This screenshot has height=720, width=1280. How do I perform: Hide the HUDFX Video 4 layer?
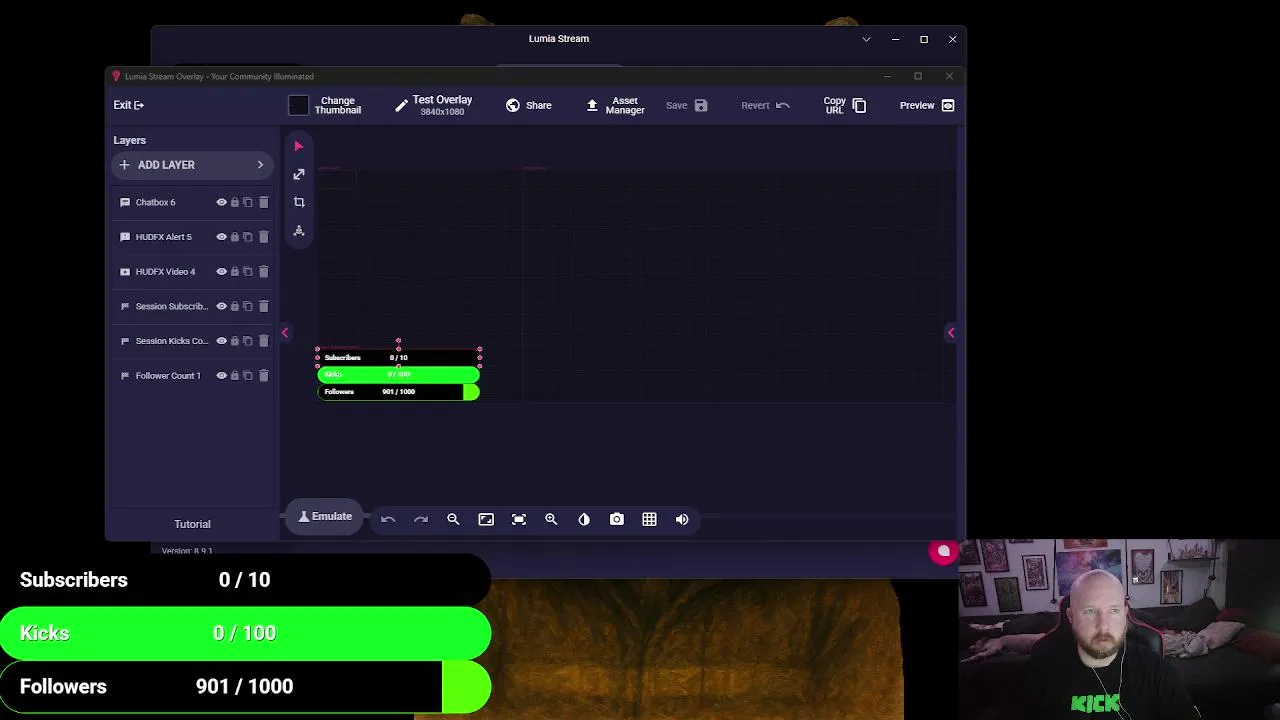pyautogui.click(x=221, y=271)
